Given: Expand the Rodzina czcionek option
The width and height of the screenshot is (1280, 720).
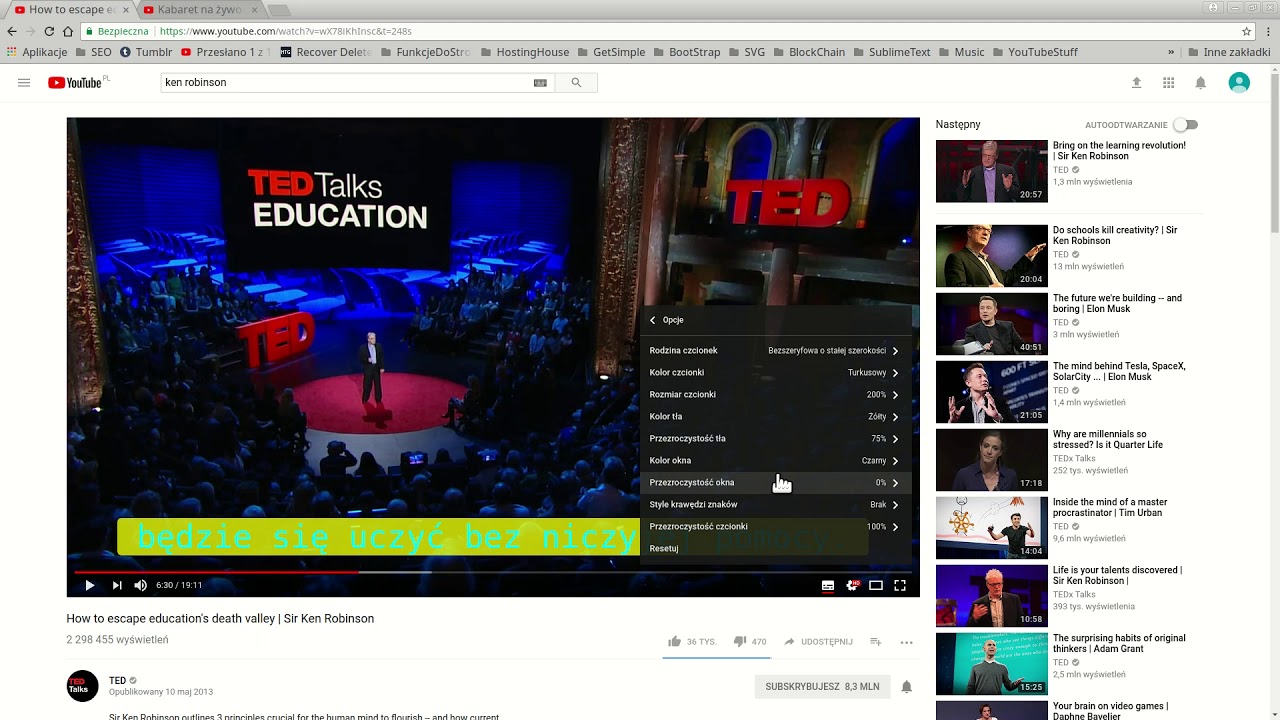Looking at the screenshot, I should (775, 351).
